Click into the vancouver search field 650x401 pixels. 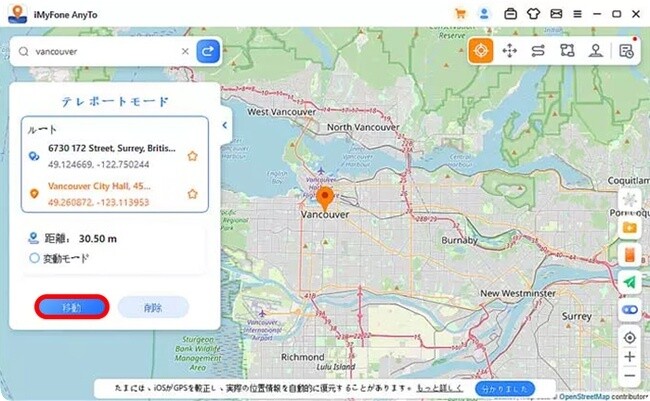(x=106, y=51)
